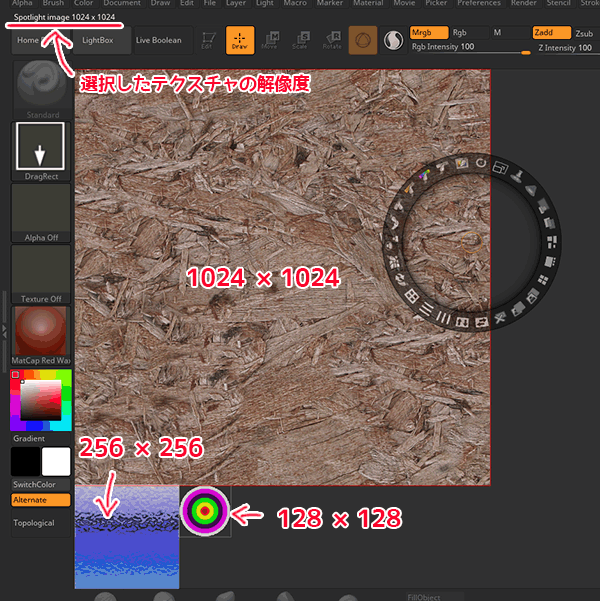This screenshot has height=601, width=600.
Task: Open the Preferences menu
Action: (x=478, y=4)
